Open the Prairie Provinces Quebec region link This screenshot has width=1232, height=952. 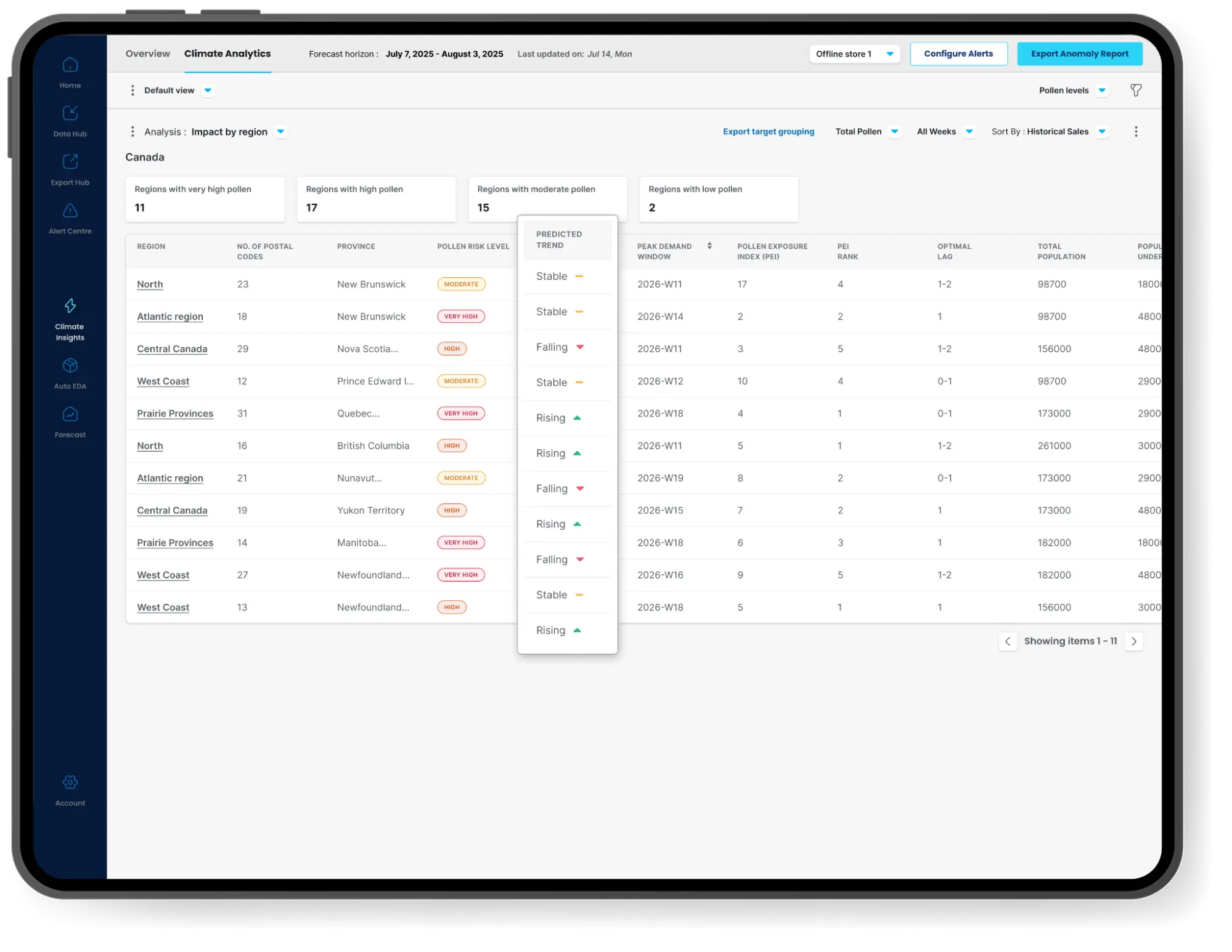[175, 413]
